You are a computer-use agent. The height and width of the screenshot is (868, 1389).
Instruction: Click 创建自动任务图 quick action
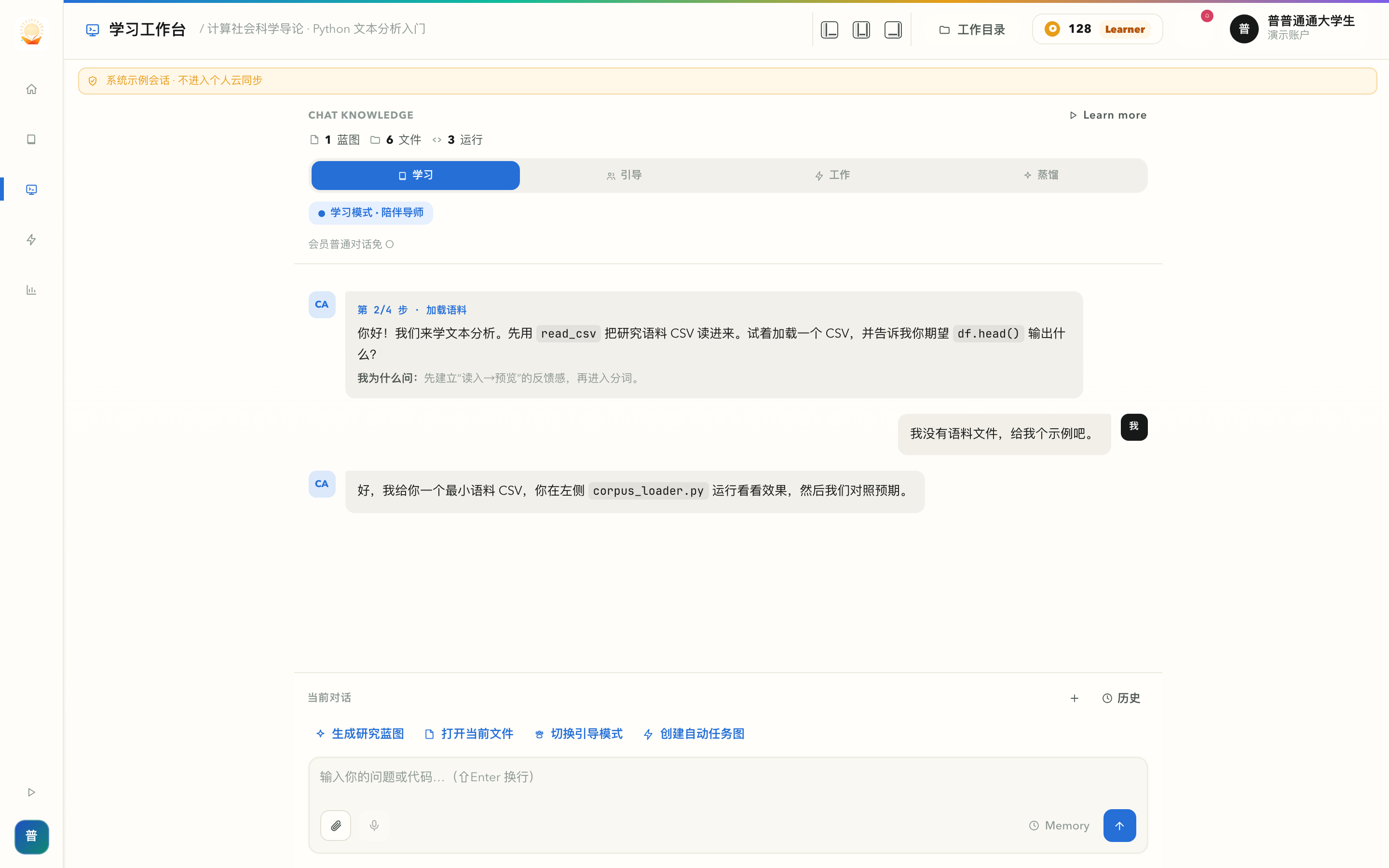[694, 733]
